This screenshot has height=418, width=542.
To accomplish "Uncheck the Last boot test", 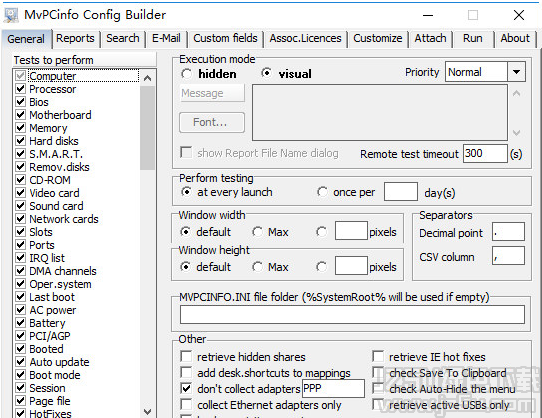I will click(x=21, y=297).
